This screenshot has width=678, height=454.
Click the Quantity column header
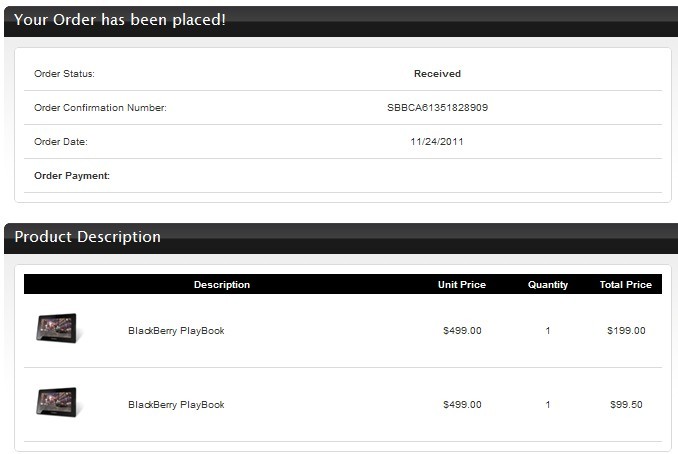548,285
